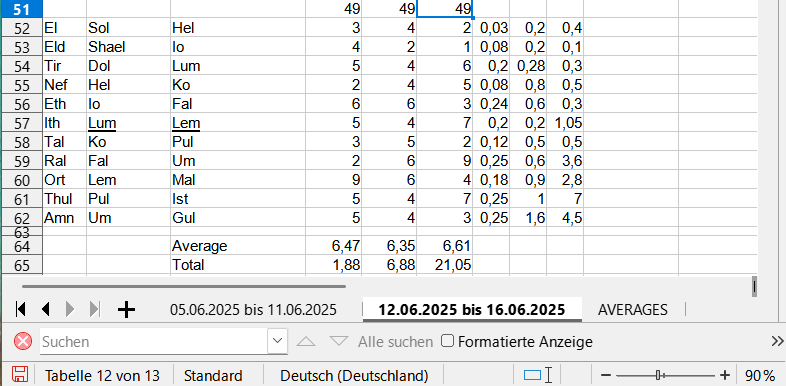
Task: Select the cell containing Gul
Action: pyautogui.click(x=238, y=219)
